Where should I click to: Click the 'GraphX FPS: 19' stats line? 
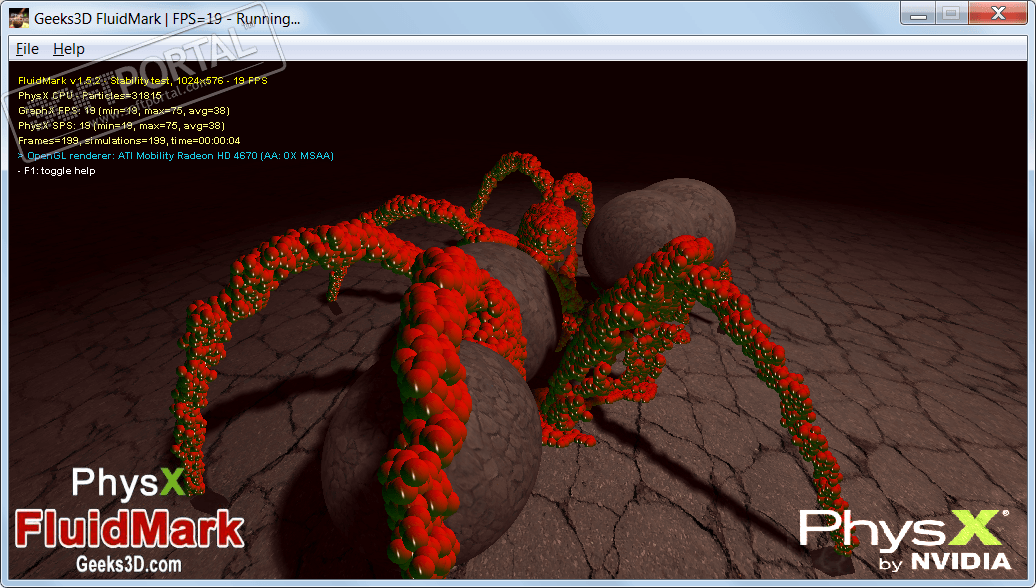124,111
